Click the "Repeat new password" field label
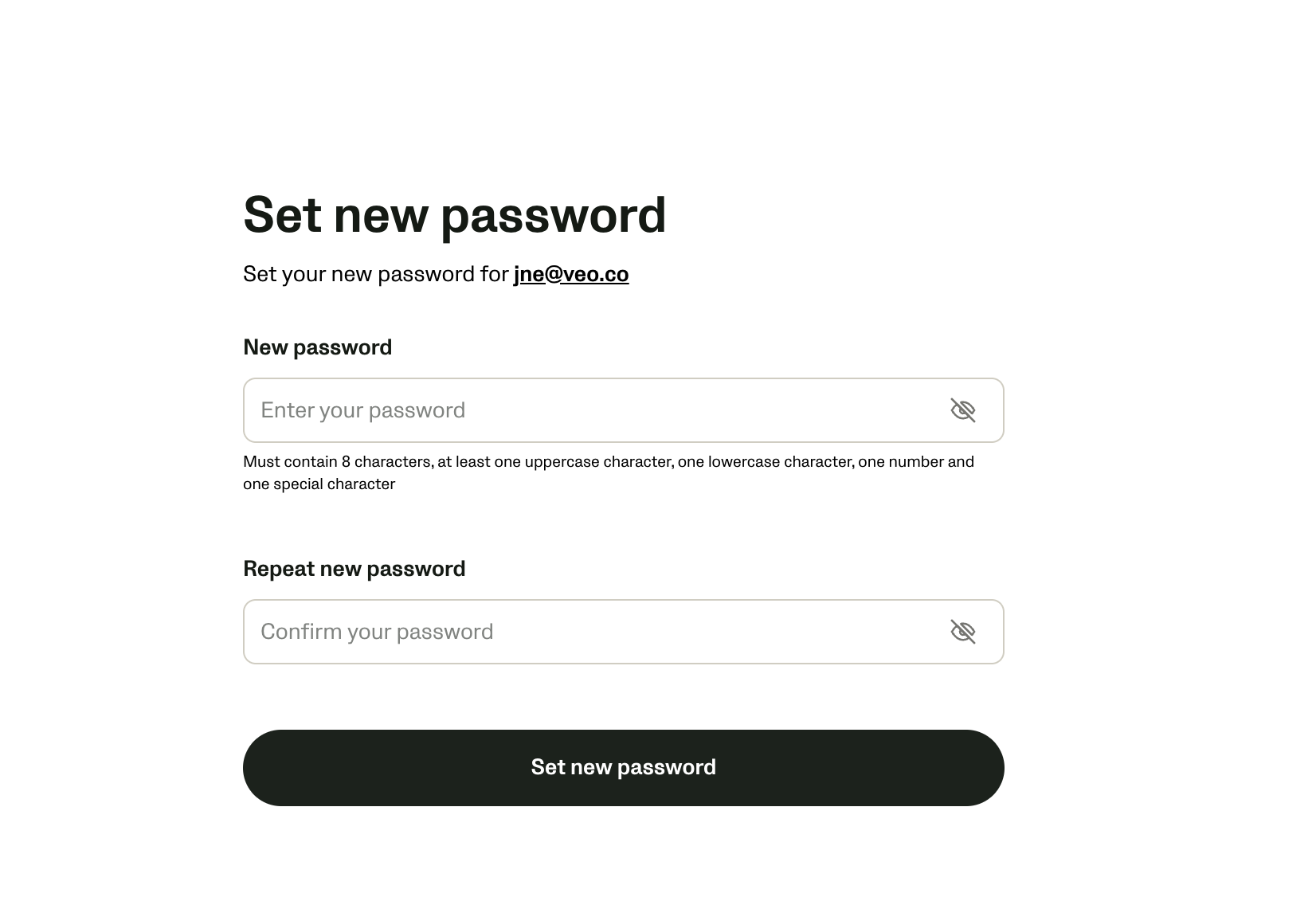This screenshot has height=897, width=1316. pos(354,569)
